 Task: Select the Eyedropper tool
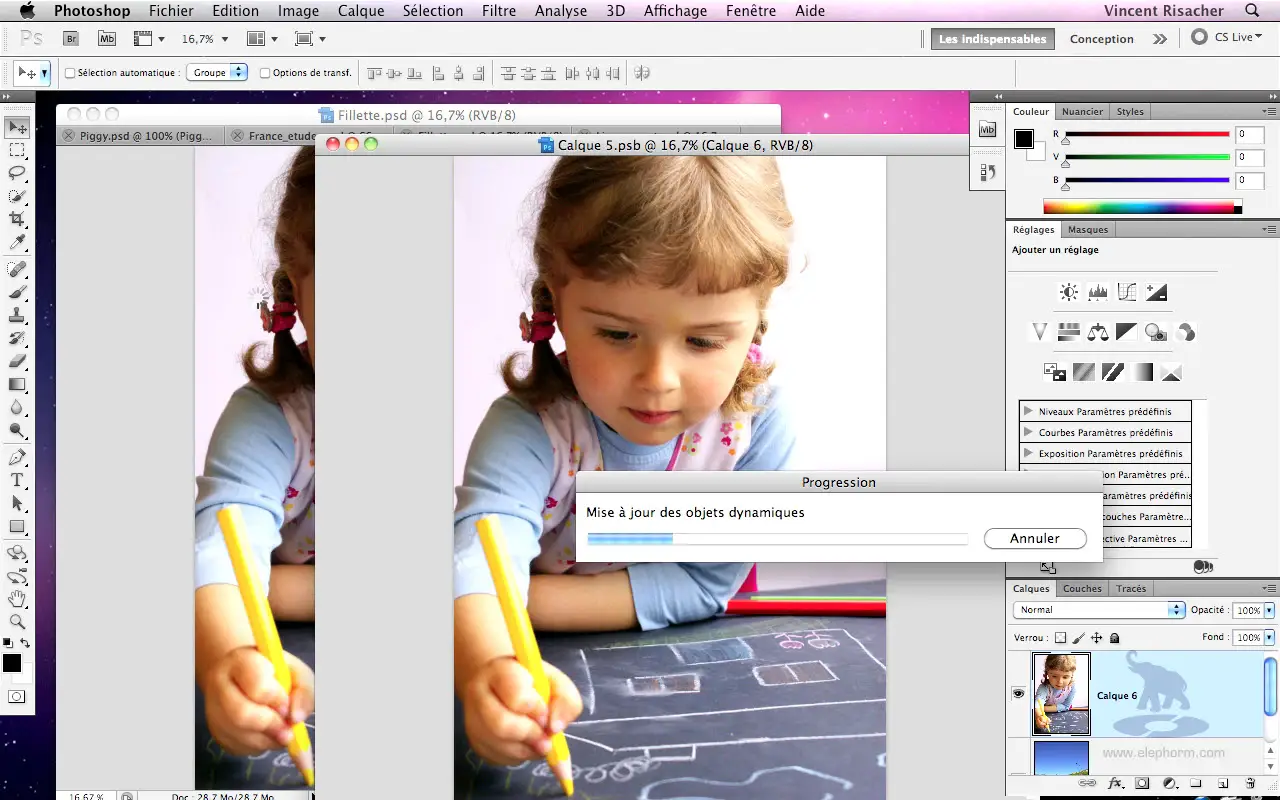[x=18, y=243]
